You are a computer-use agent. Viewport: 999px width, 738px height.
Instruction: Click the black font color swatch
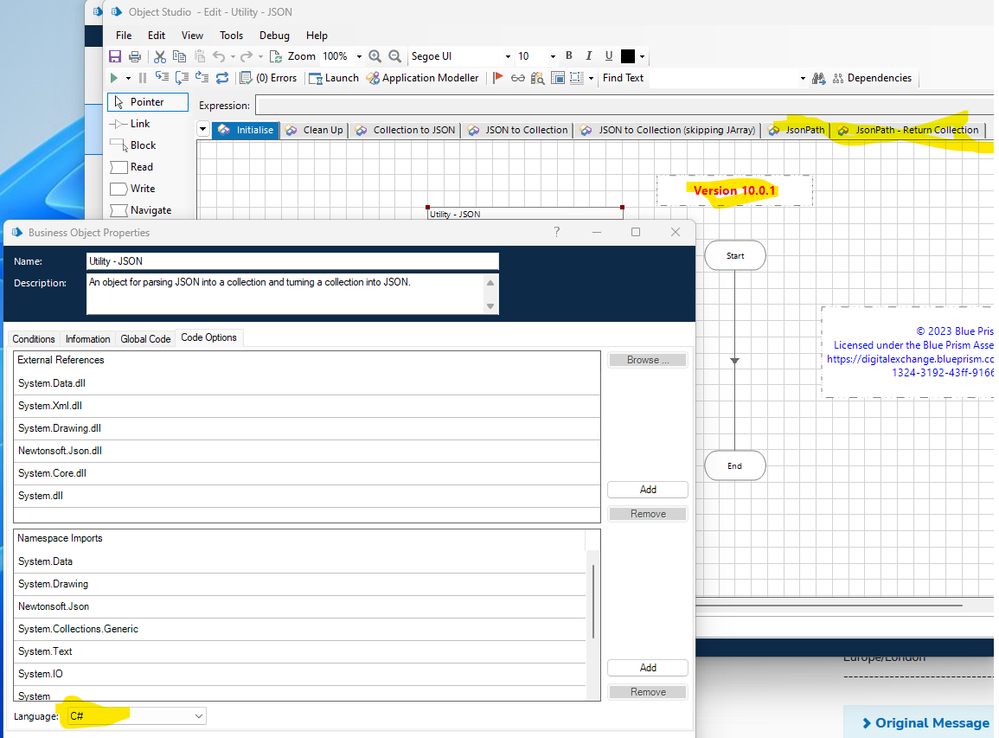(628, 57)
